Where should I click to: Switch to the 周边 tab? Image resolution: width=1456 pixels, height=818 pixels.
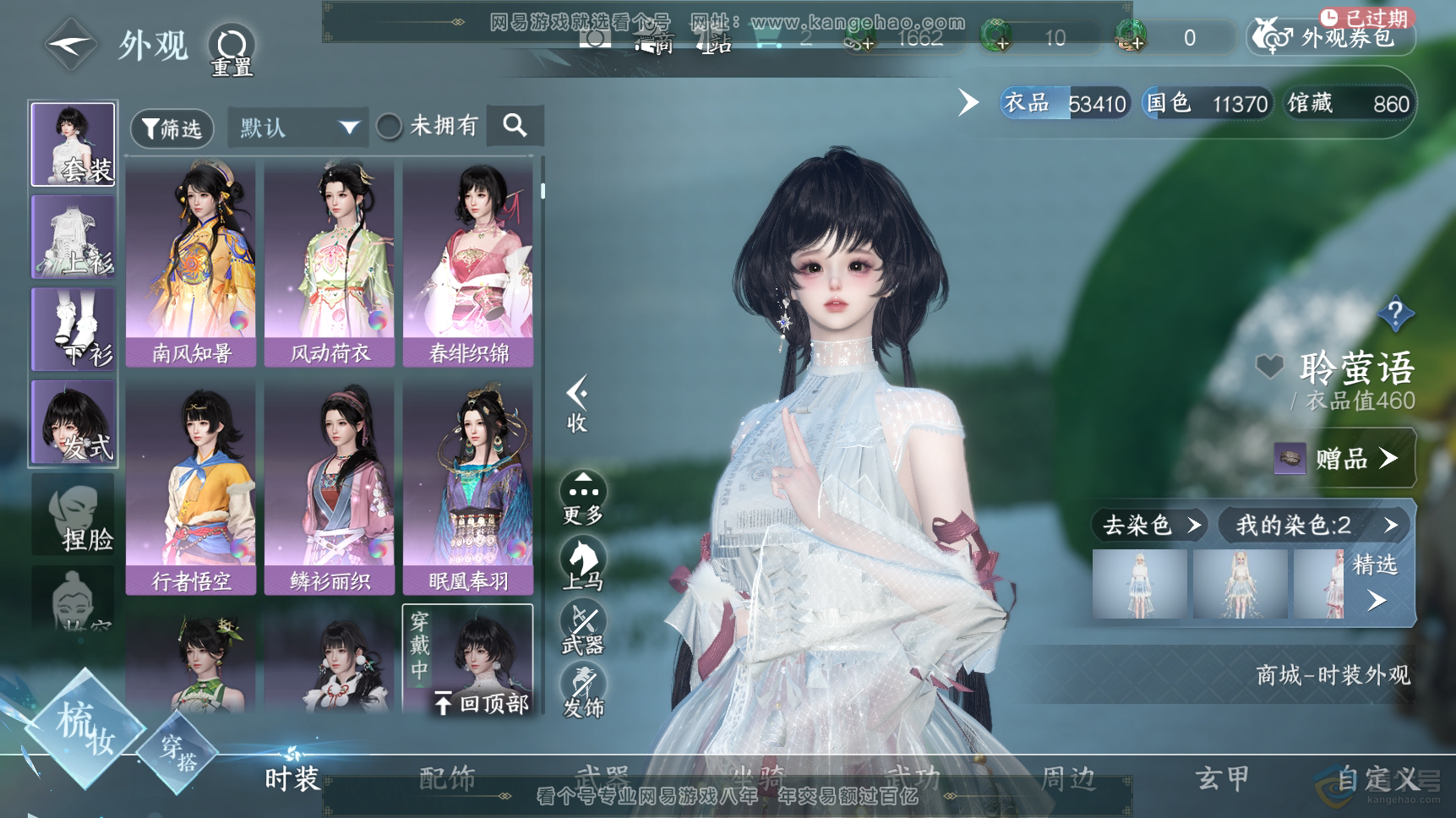(x=1068, y=777)
